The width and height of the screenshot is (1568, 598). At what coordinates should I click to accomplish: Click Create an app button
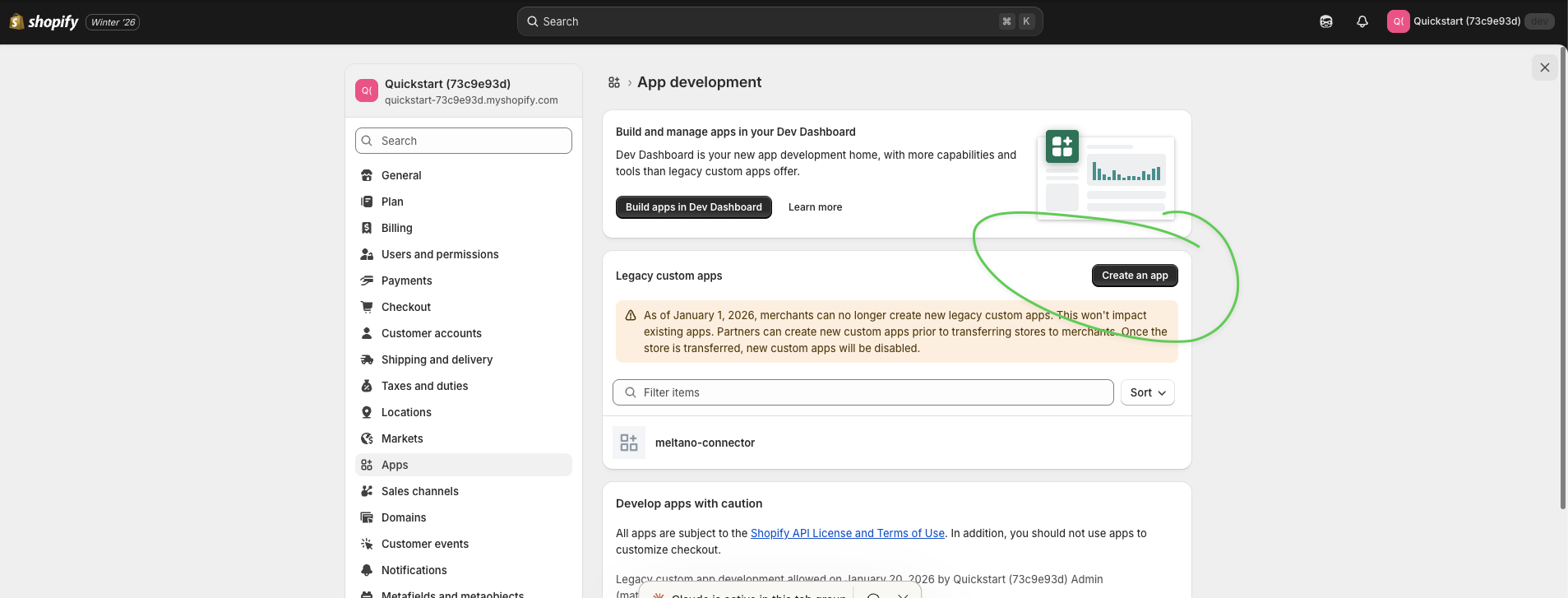(x=1135, y=276)
